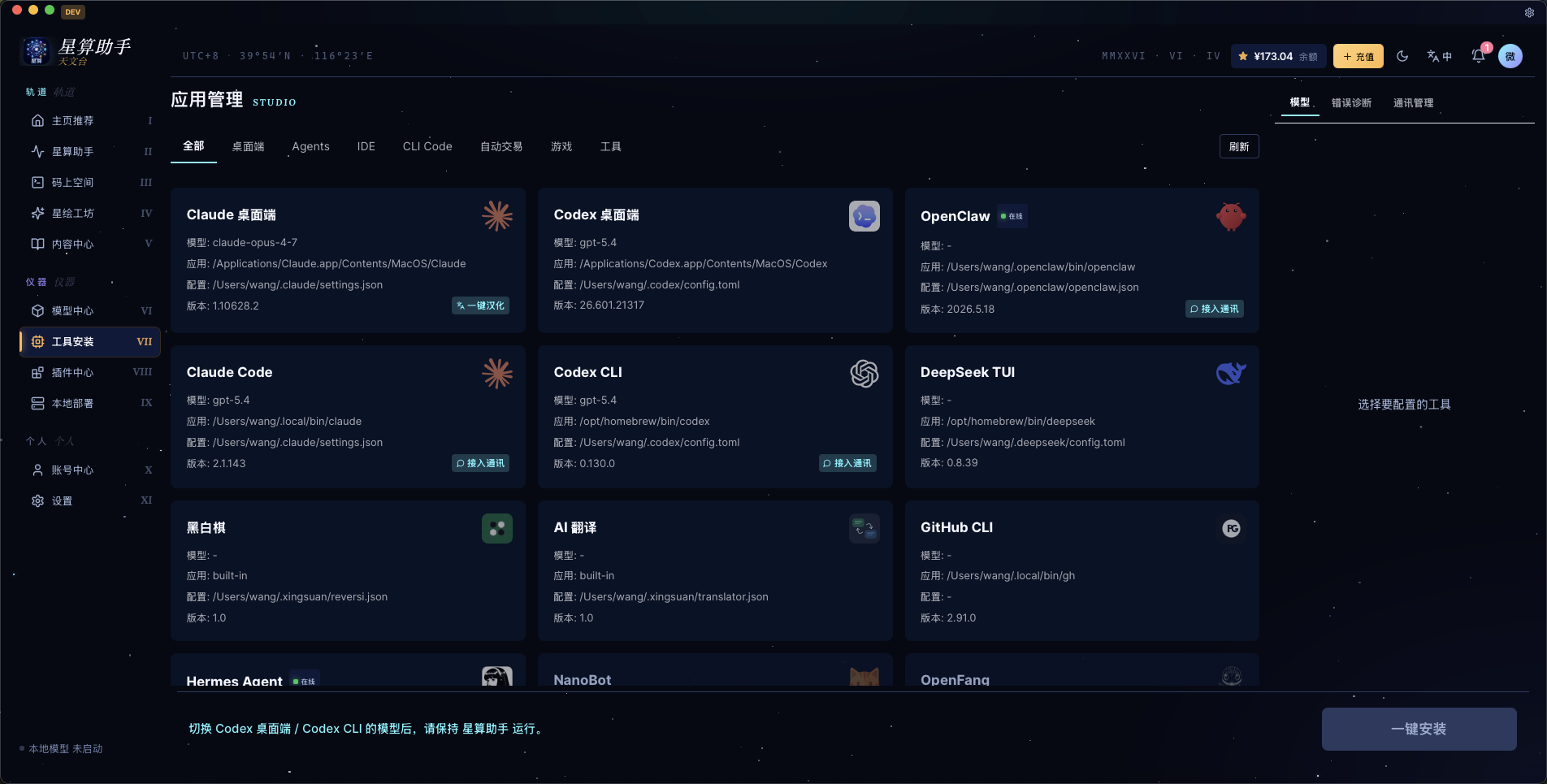Switch language via the translate icon

click(x=1439, y=56)
